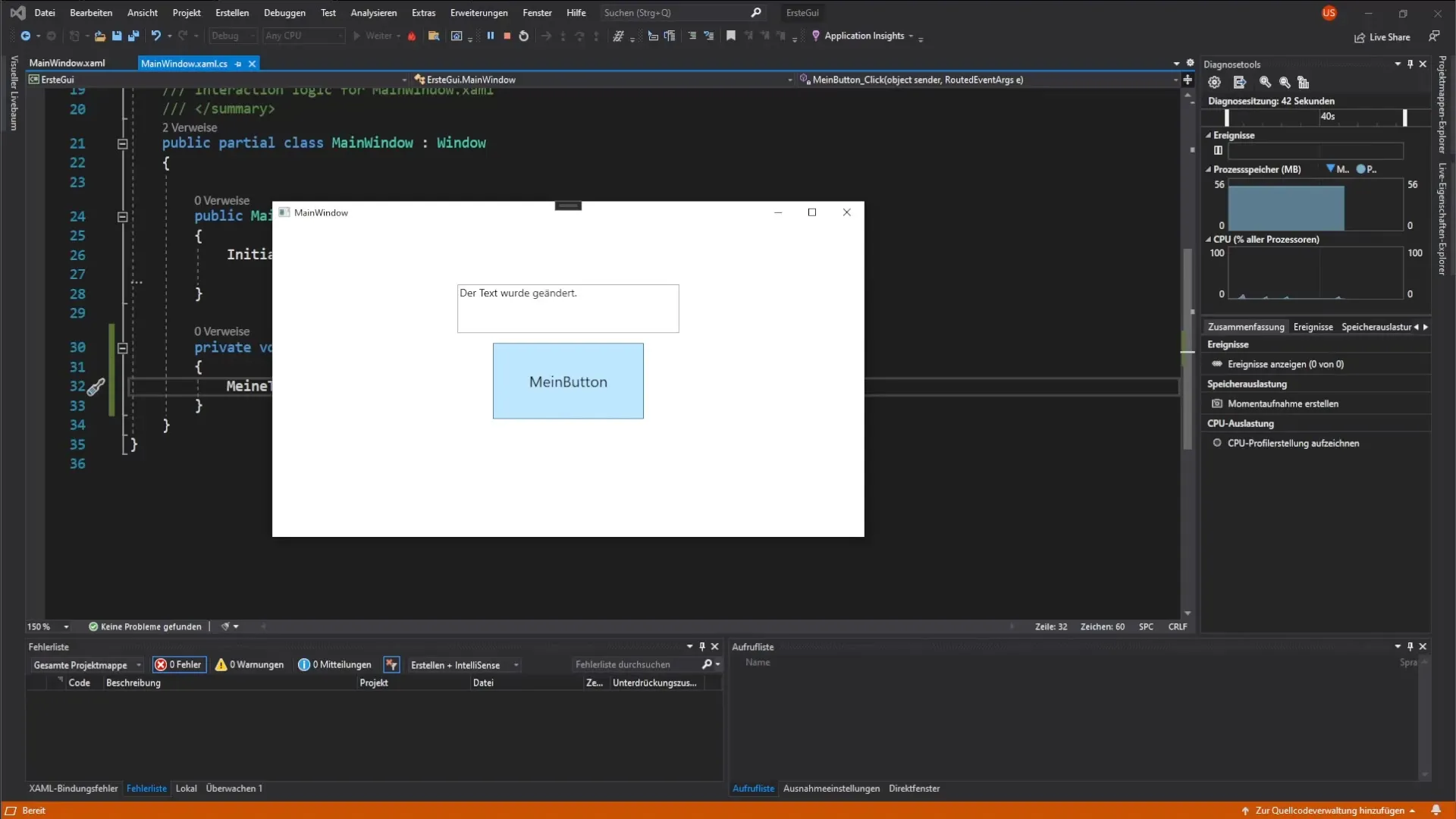Screen dimensions: 1456x819
Task: Open Diagnosetools settings gear
Action: coord(1214,82)
